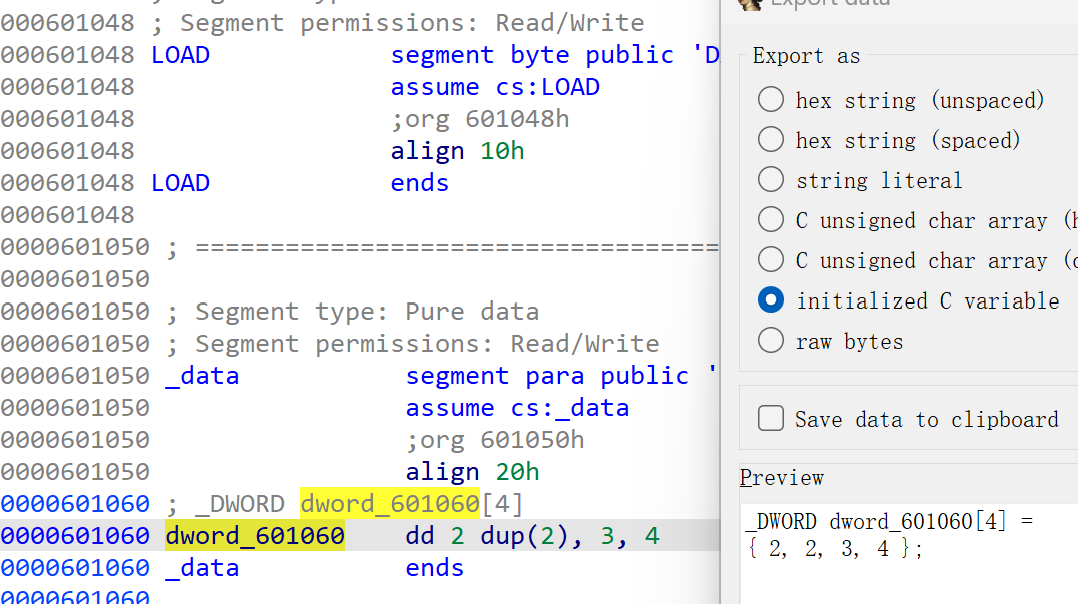
Task: Click inside the Preview text area
Action: (900, 570)
